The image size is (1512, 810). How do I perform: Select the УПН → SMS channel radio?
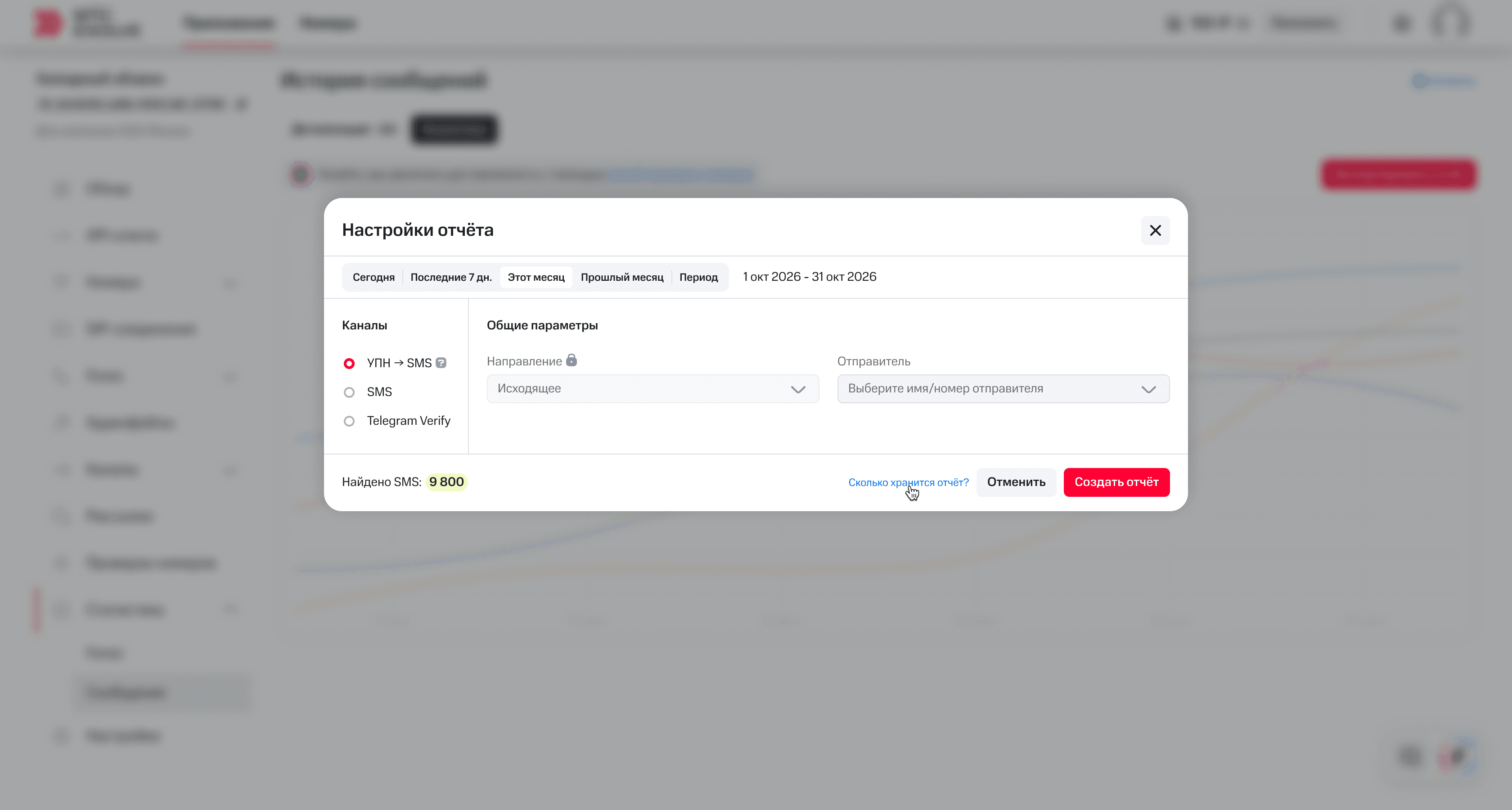(349, 363)
